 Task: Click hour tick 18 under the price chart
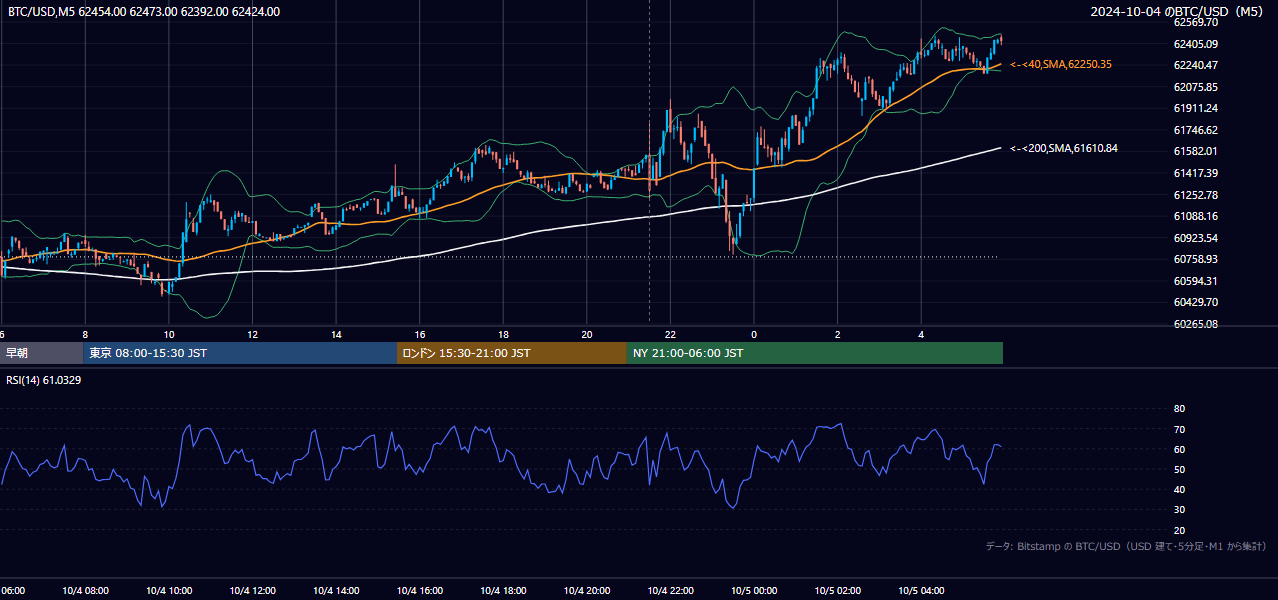[x=503, y=335]
